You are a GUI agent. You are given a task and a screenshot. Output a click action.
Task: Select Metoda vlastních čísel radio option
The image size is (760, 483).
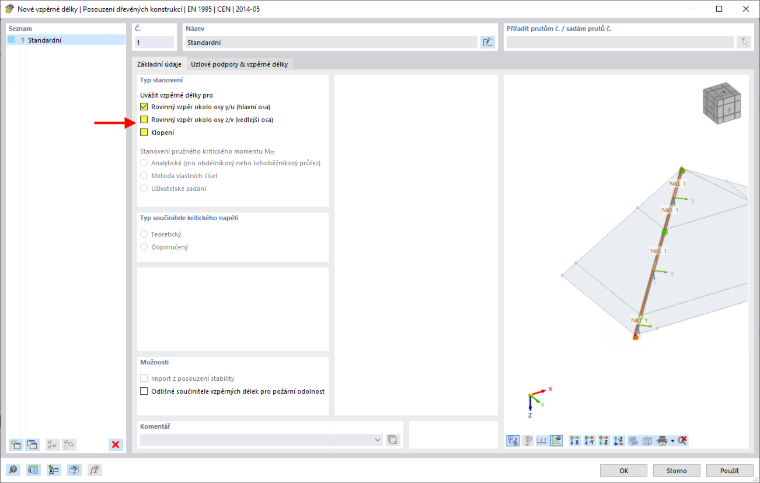144,175
